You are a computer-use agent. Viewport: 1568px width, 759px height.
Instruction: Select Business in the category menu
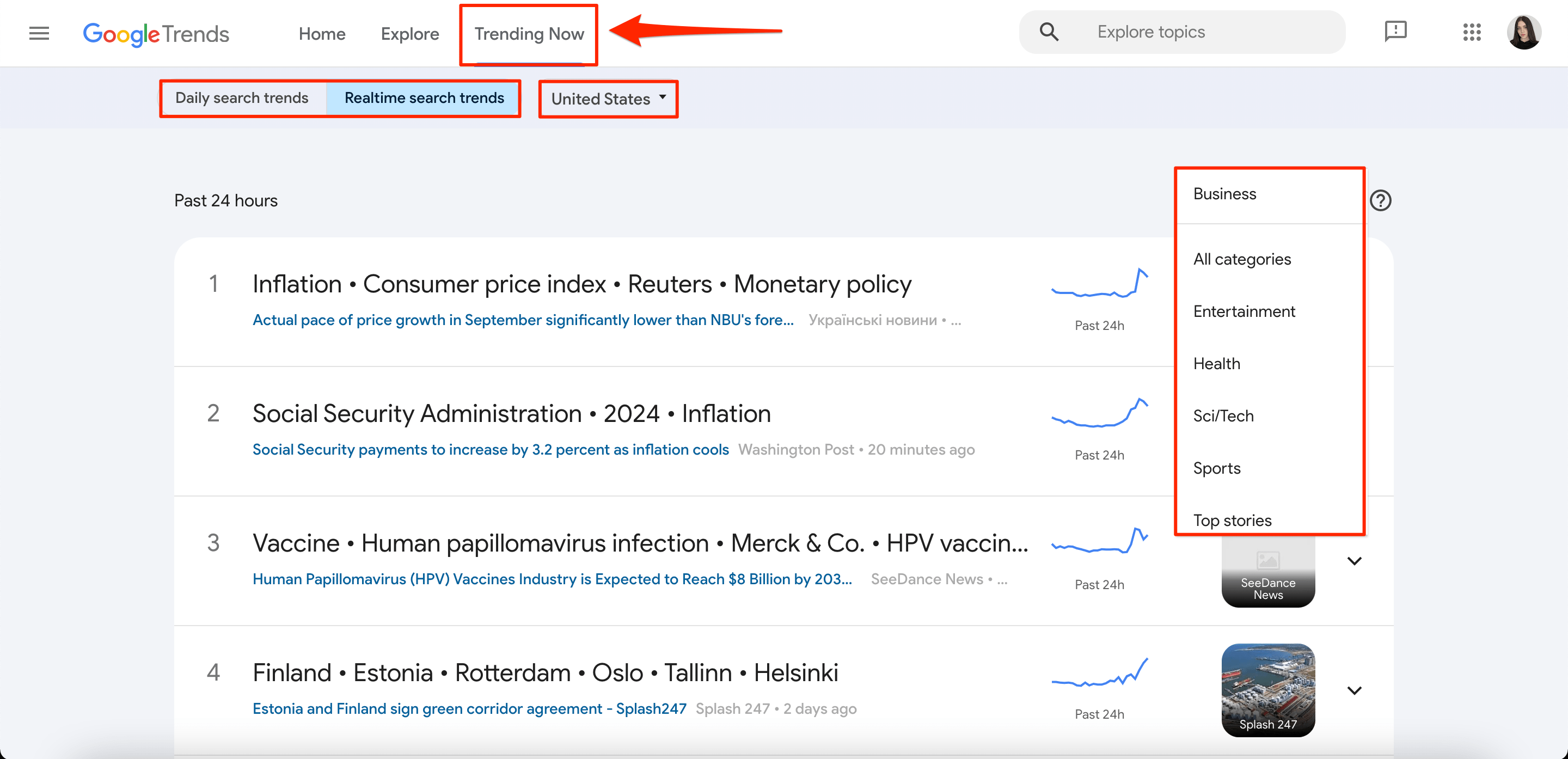tap(1269, 194)
